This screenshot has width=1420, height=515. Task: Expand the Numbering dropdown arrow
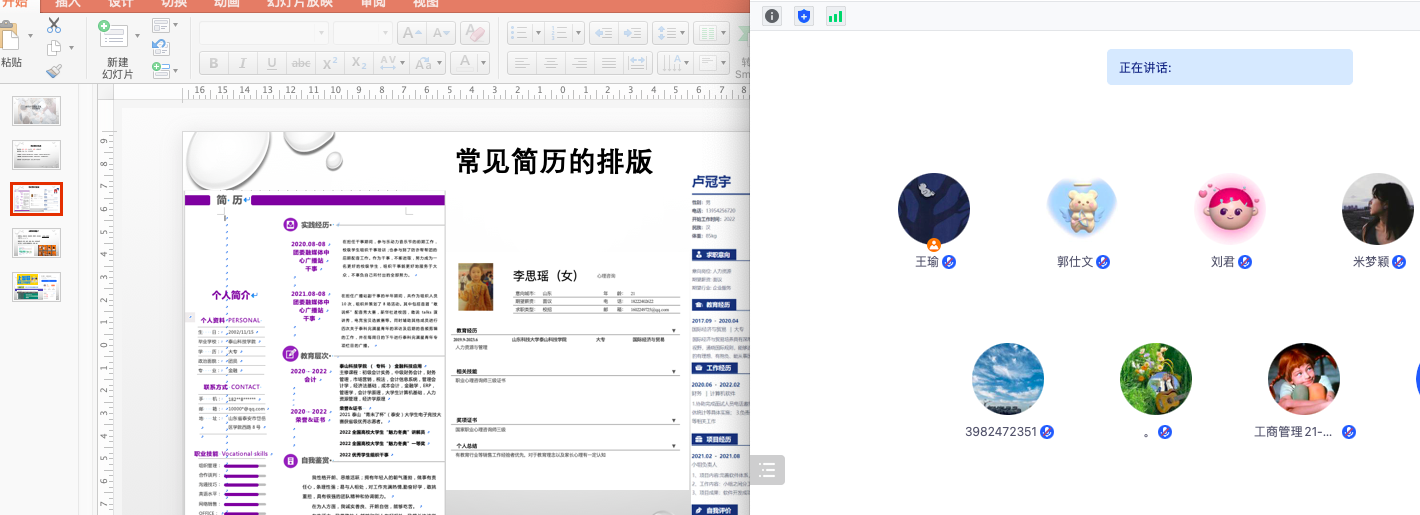(x=578, y=32)
